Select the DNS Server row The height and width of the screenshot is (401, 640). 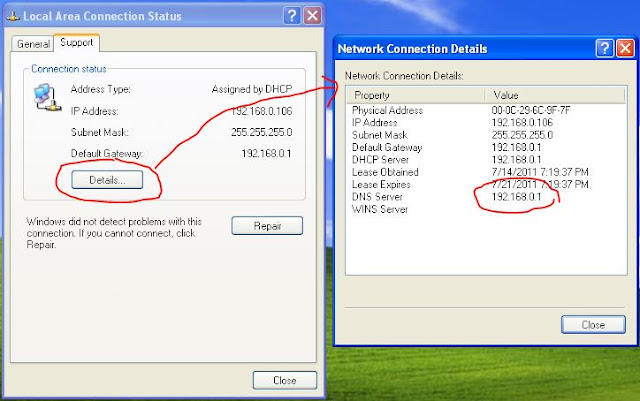click(x=486, y=197)
